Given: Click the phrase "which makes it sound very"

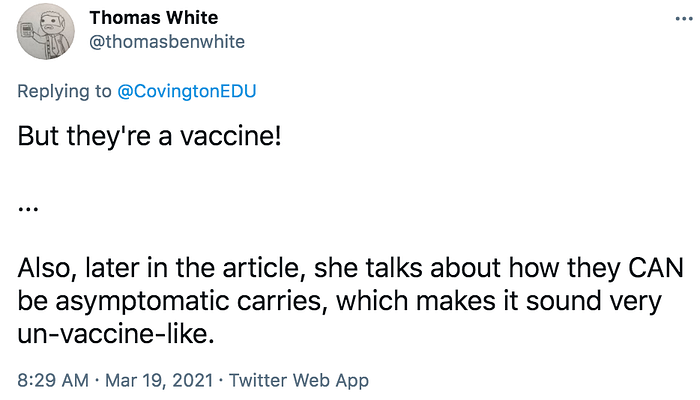Looking at the screenshot, I should [498, 302].
